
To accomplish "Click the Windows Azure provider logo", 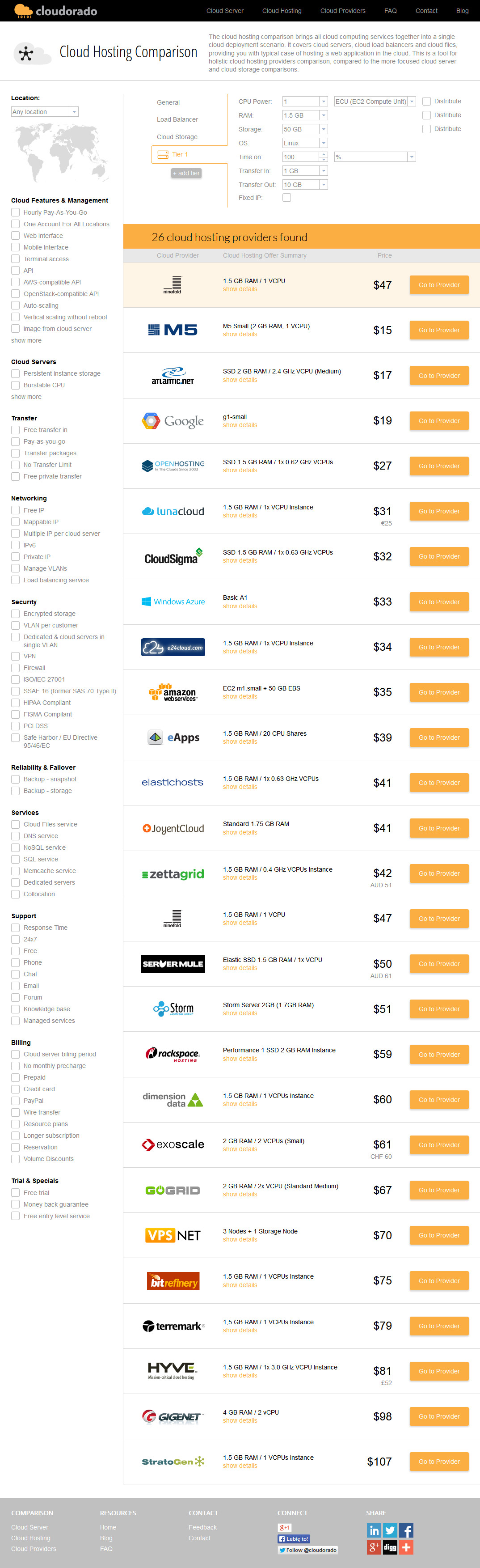I will point(173,602).
